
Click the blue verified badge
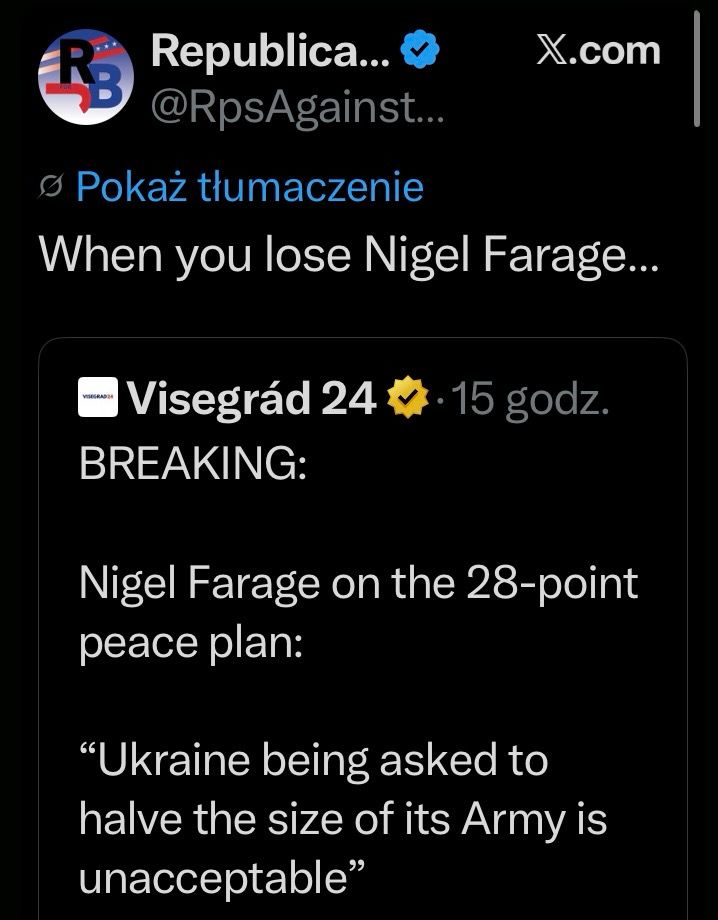click(418, 52)
